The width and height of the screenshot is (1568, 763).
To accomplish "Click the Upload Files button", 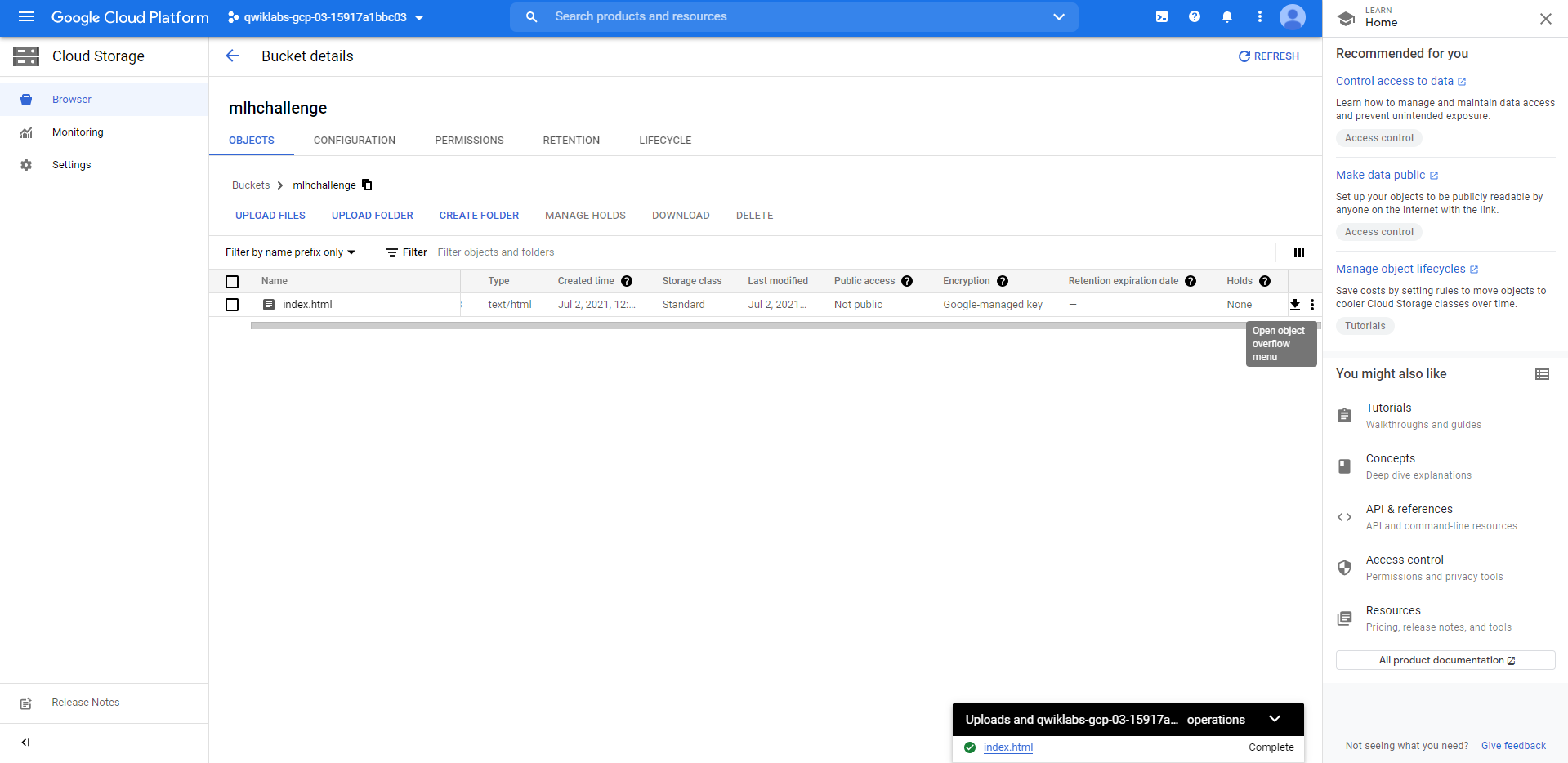I will tap(270, 216).
